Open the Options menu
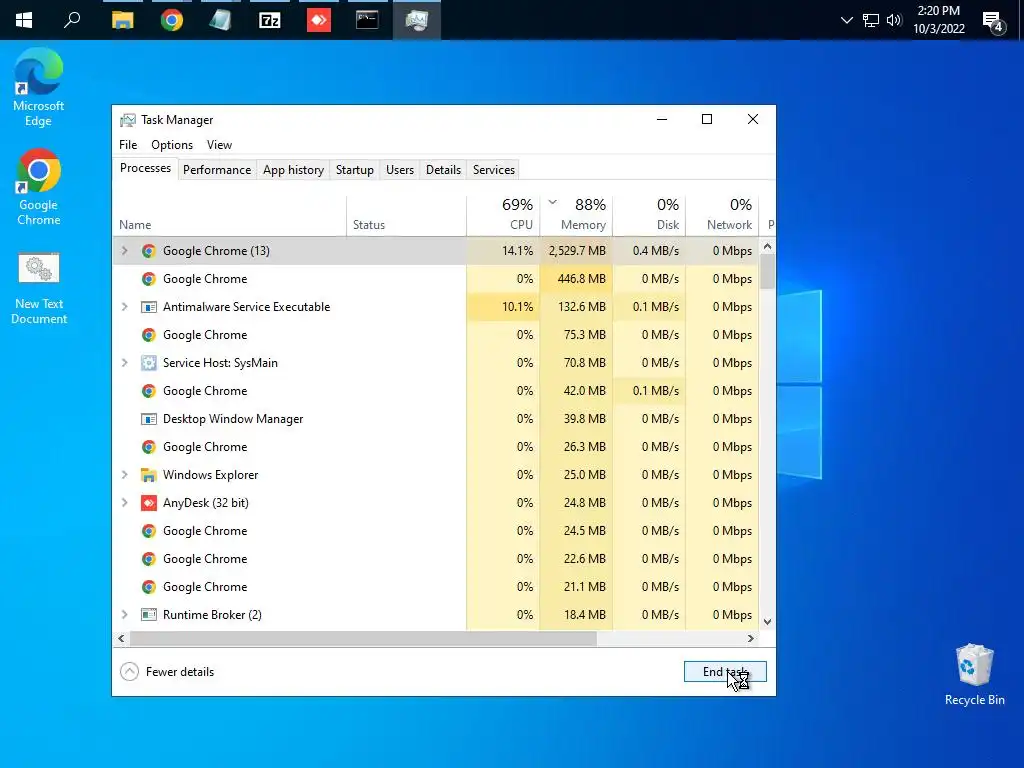The image size is (1024, 768). point(172,145)
